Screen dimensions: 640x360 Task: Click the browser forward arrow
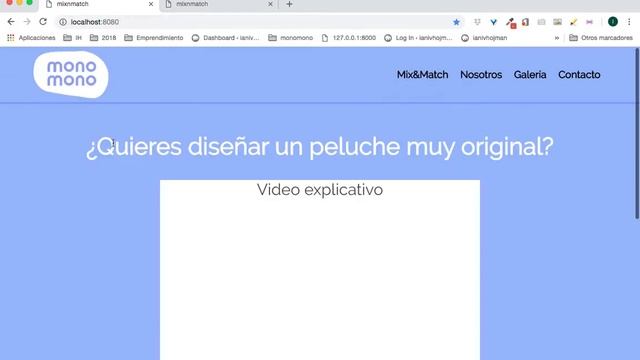pyautogui.click(x=27, y=22)
